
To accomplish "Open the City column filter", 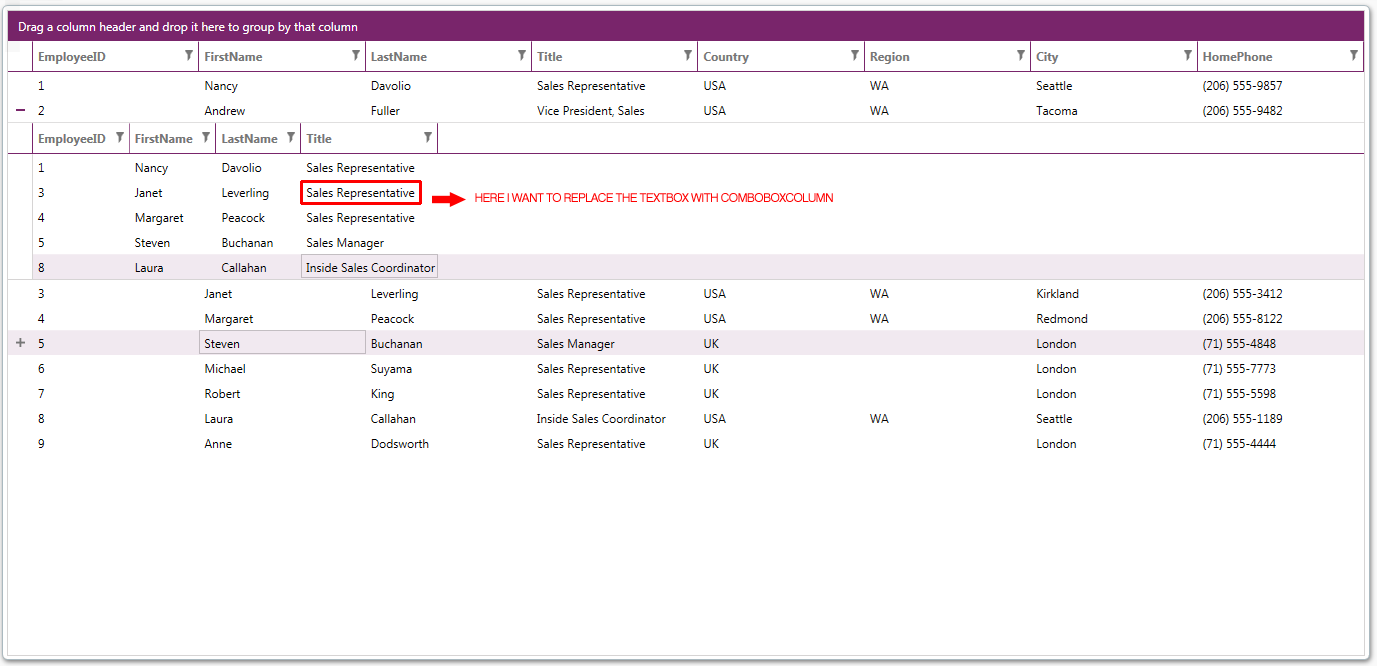I will point(1187,56).
